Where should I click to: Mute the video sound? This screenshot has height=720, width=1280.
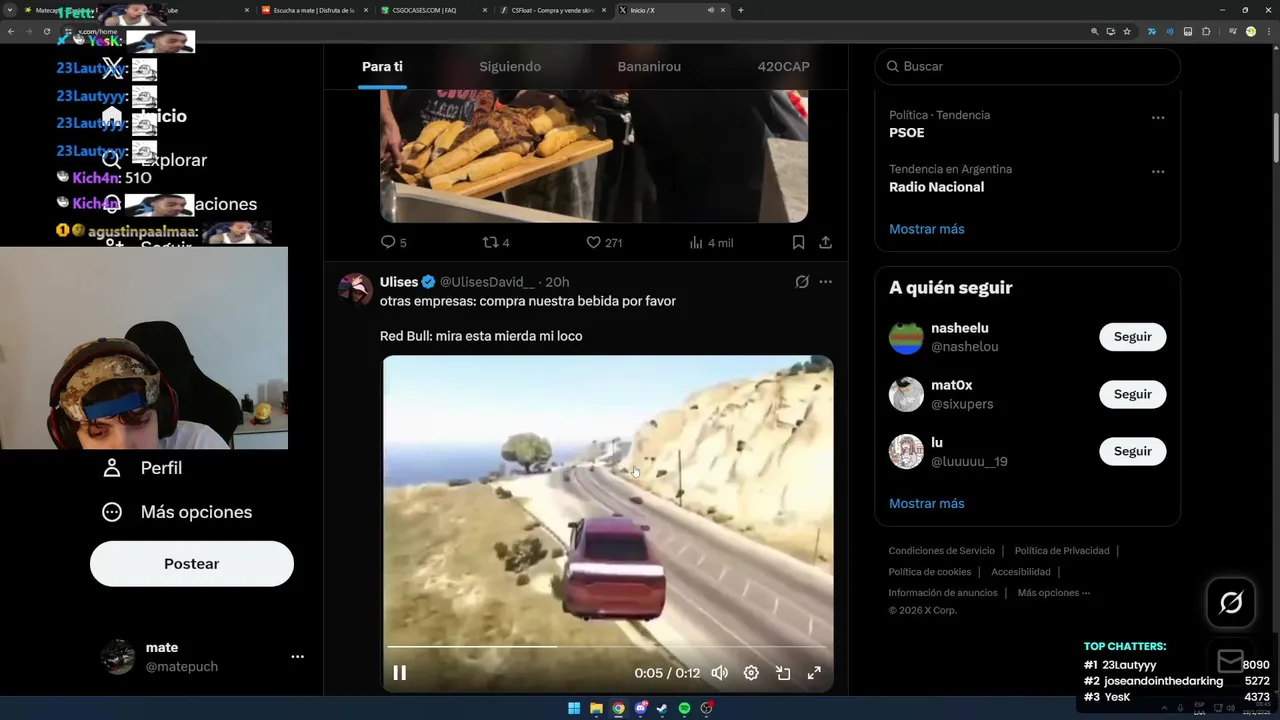(719, 673)
